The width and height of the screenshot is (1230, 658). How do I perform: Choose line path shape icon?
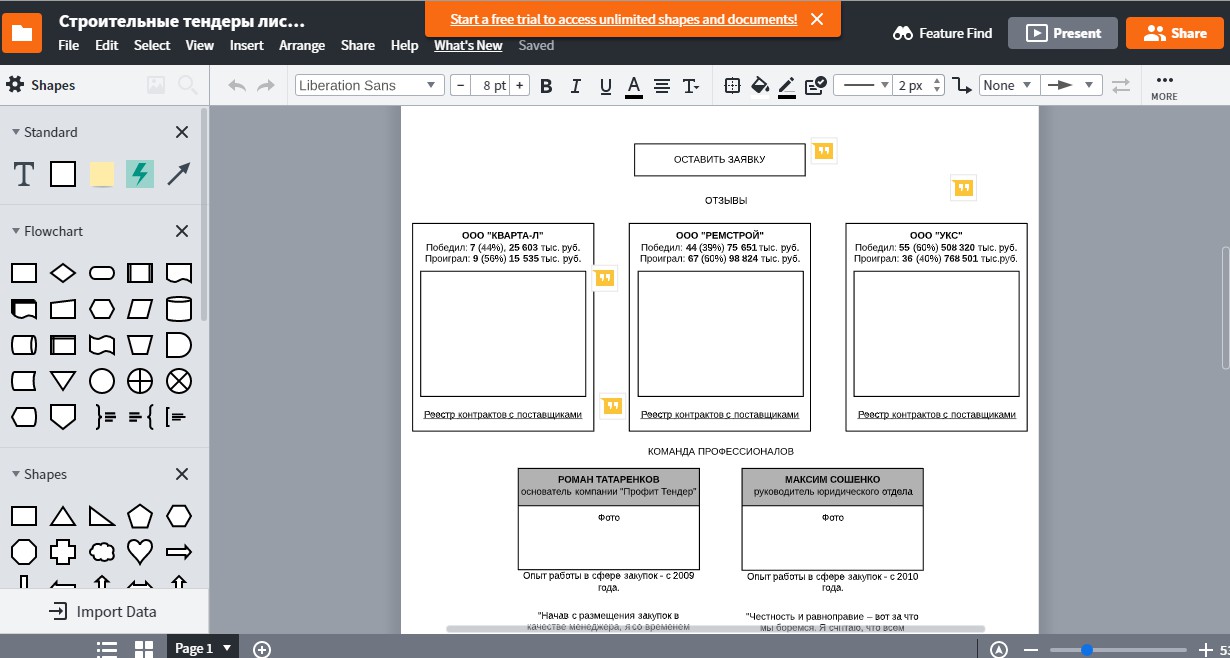tap(961, 86)
